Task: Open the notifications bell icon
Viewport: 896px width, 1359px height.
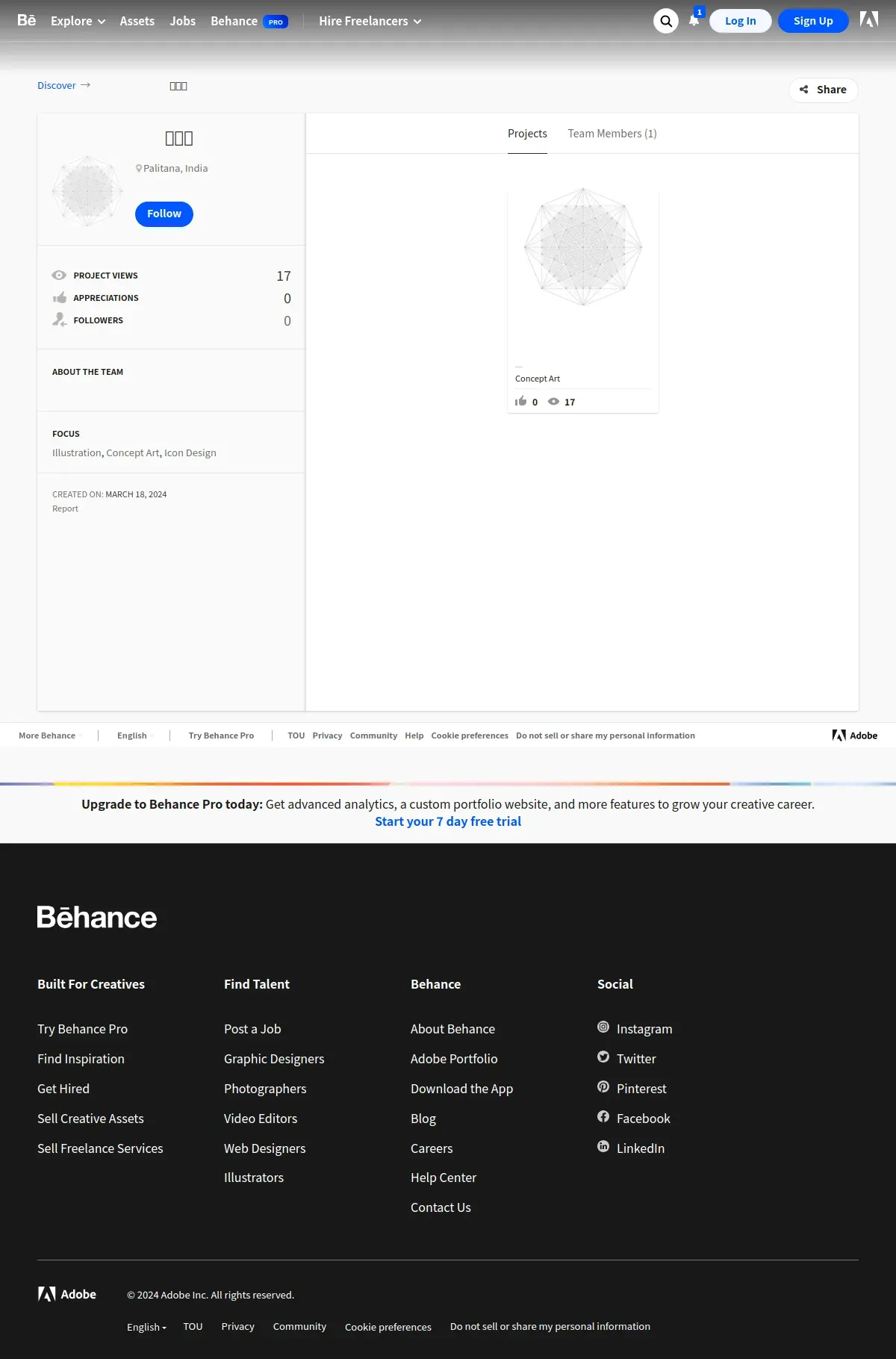Action: pos(694,19)
